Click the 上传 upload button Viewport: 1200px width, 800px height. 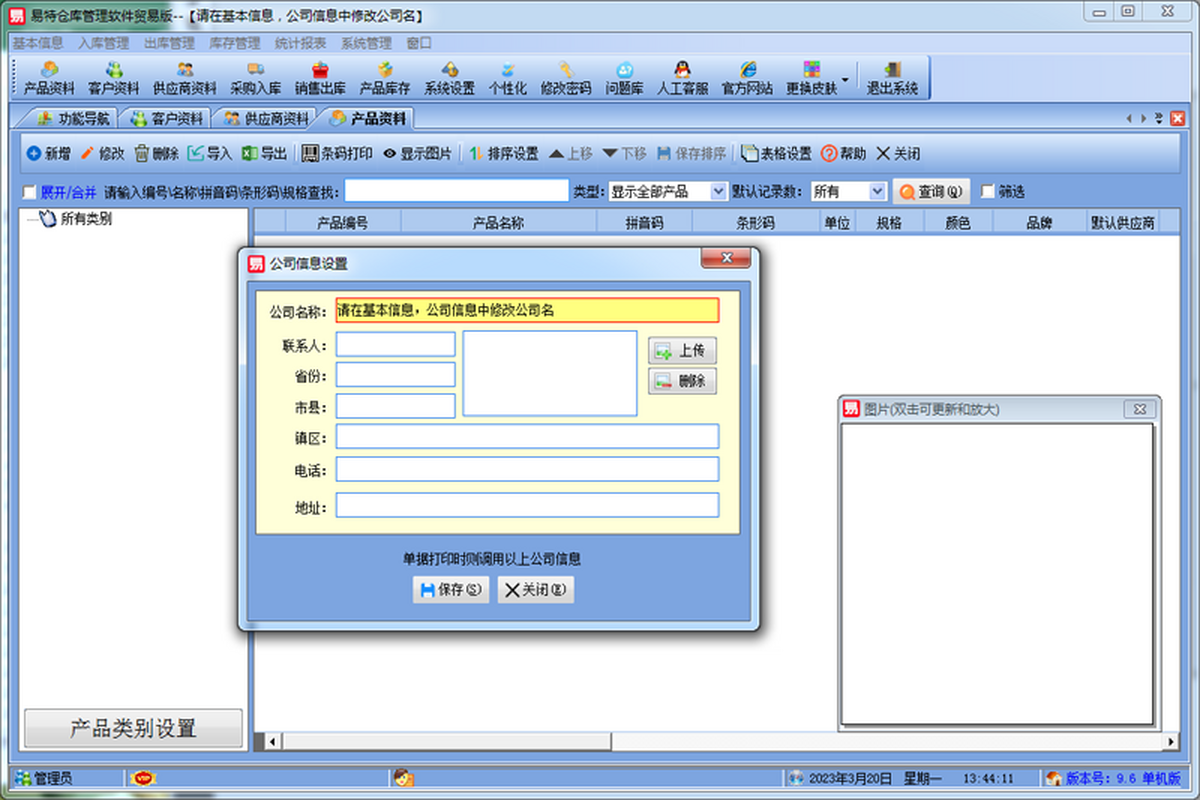point(683,351)
